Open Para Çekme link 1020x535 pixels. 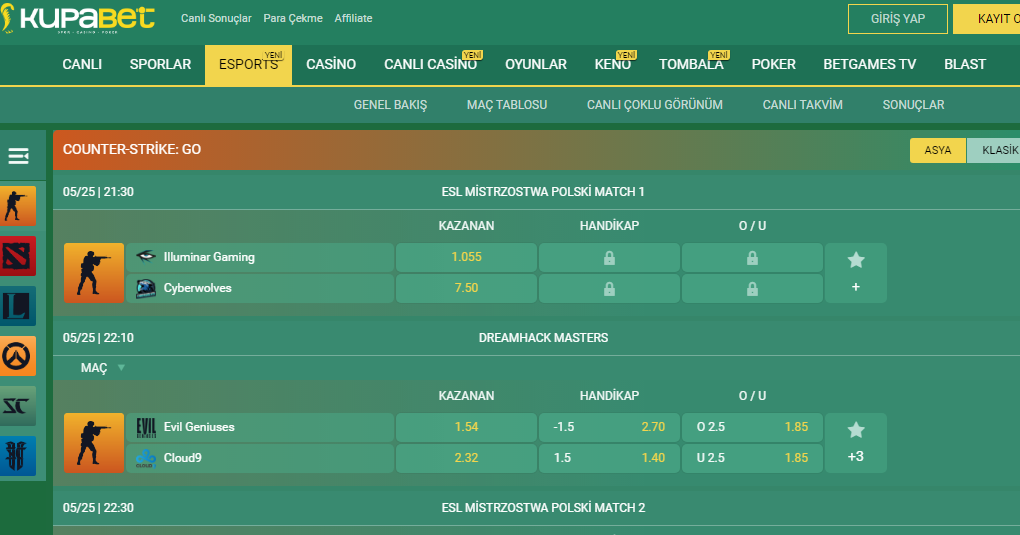293,18
